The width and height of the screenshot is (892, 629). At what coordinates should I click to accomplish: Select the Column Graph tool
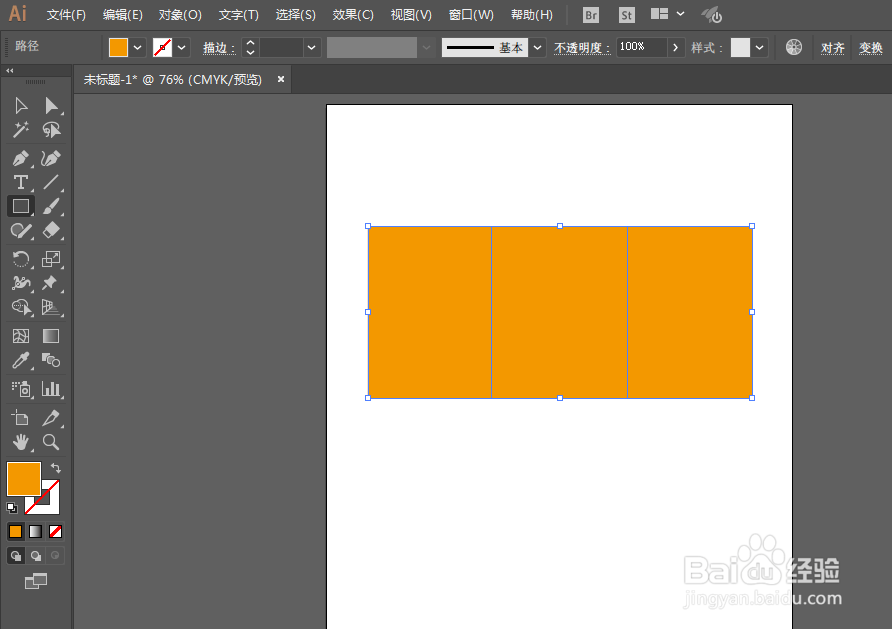[x=51, y=389]
